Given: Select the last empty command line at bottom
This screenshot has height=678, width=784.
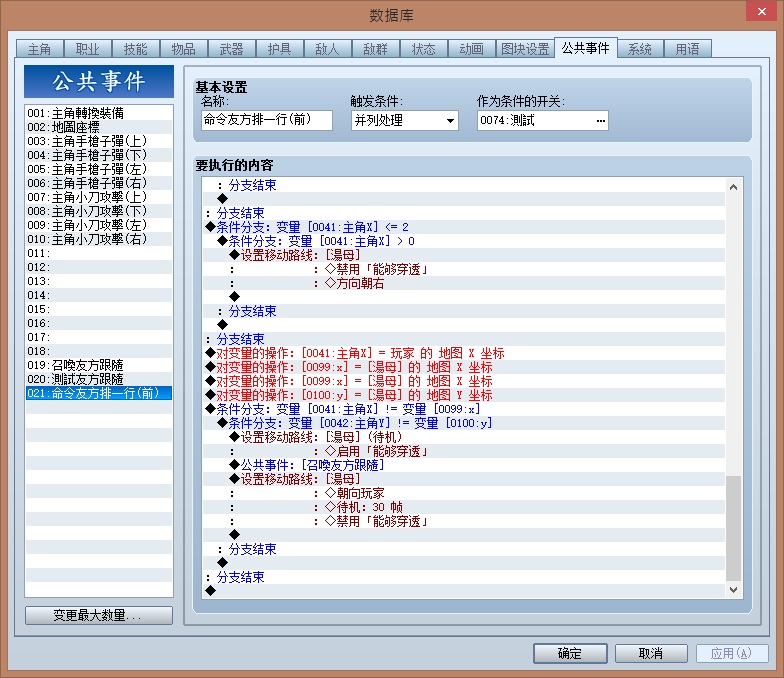Looking at the screenshot, I should click(464, 591).
